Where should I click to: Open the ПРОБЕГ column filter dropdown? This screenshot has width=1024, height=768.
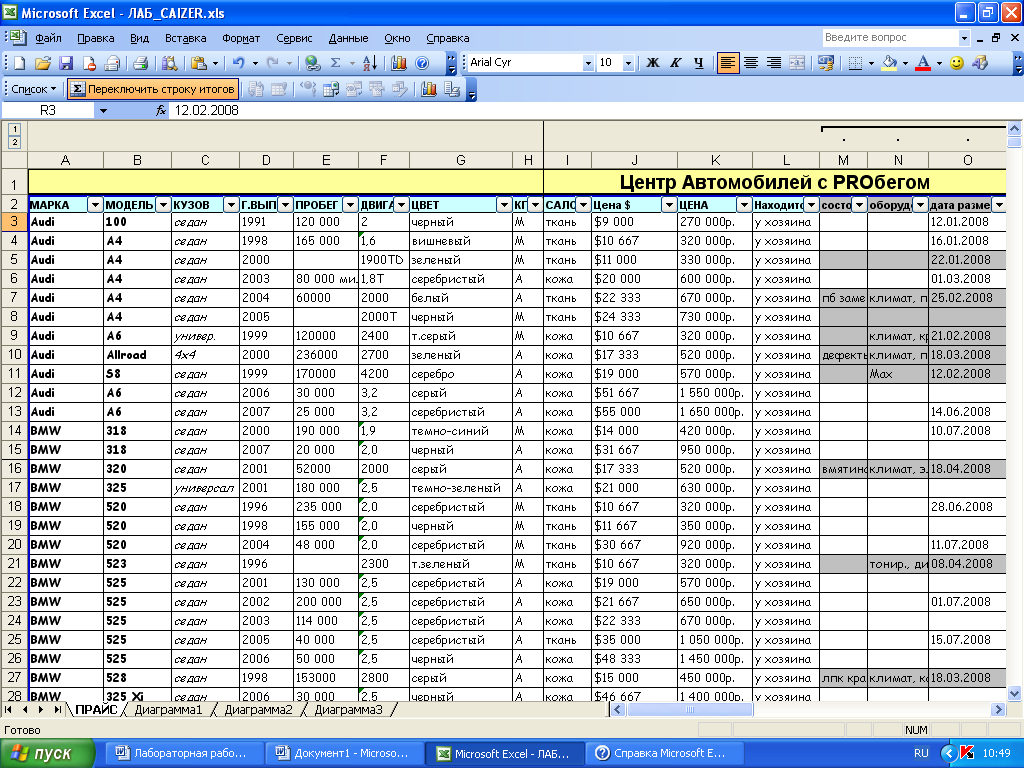tap(351, 205)
